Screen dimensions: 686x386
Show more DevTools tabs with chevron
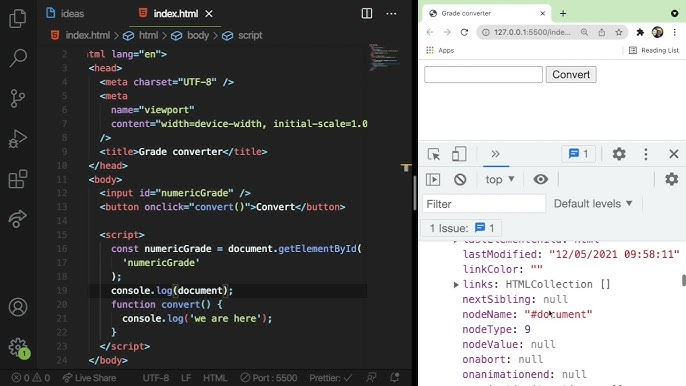point(495,154)
